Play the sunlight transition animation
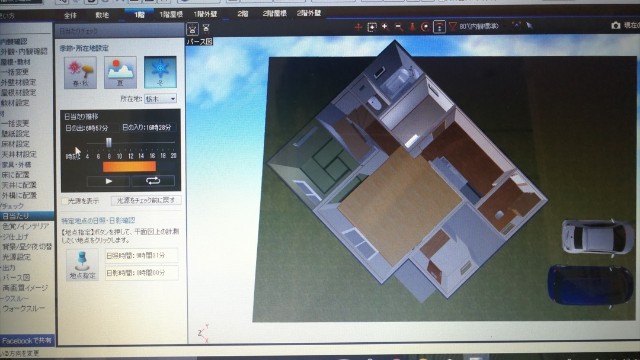640x360 pixels. pyautogui.click(x=108, y=181)
